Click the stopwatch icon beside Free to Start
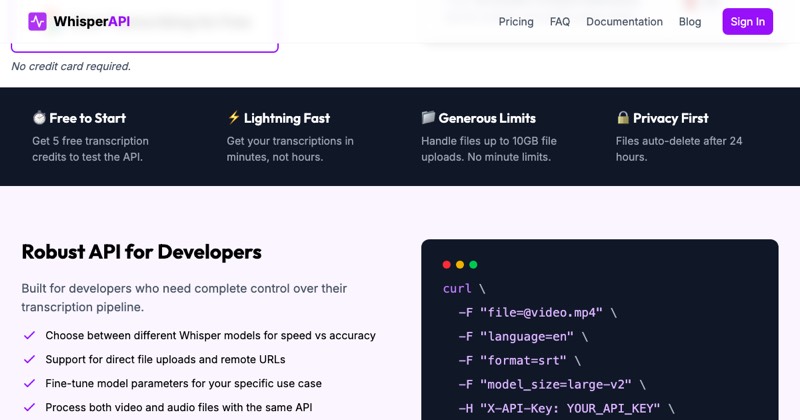 (x=39, y=118)
